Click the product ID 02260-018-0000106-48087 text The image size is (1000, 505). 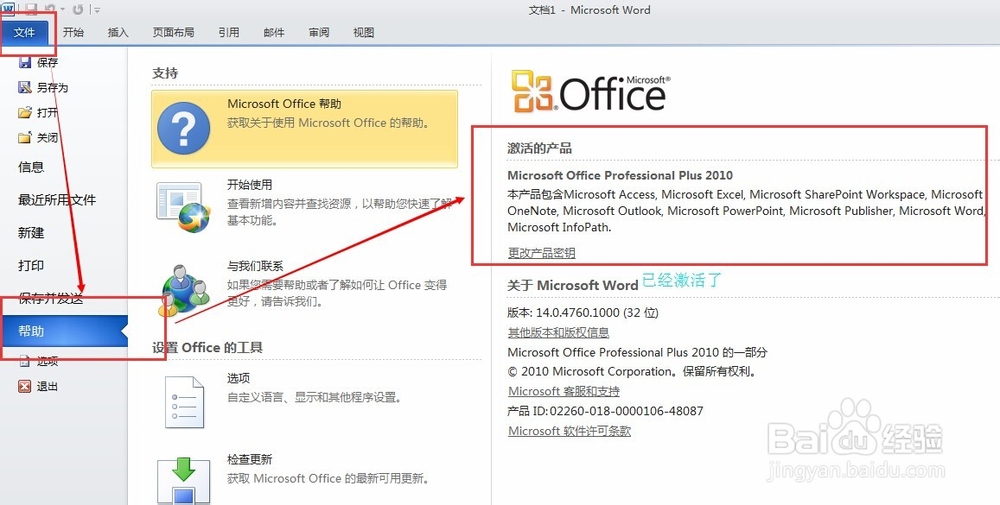click(626, 411)
